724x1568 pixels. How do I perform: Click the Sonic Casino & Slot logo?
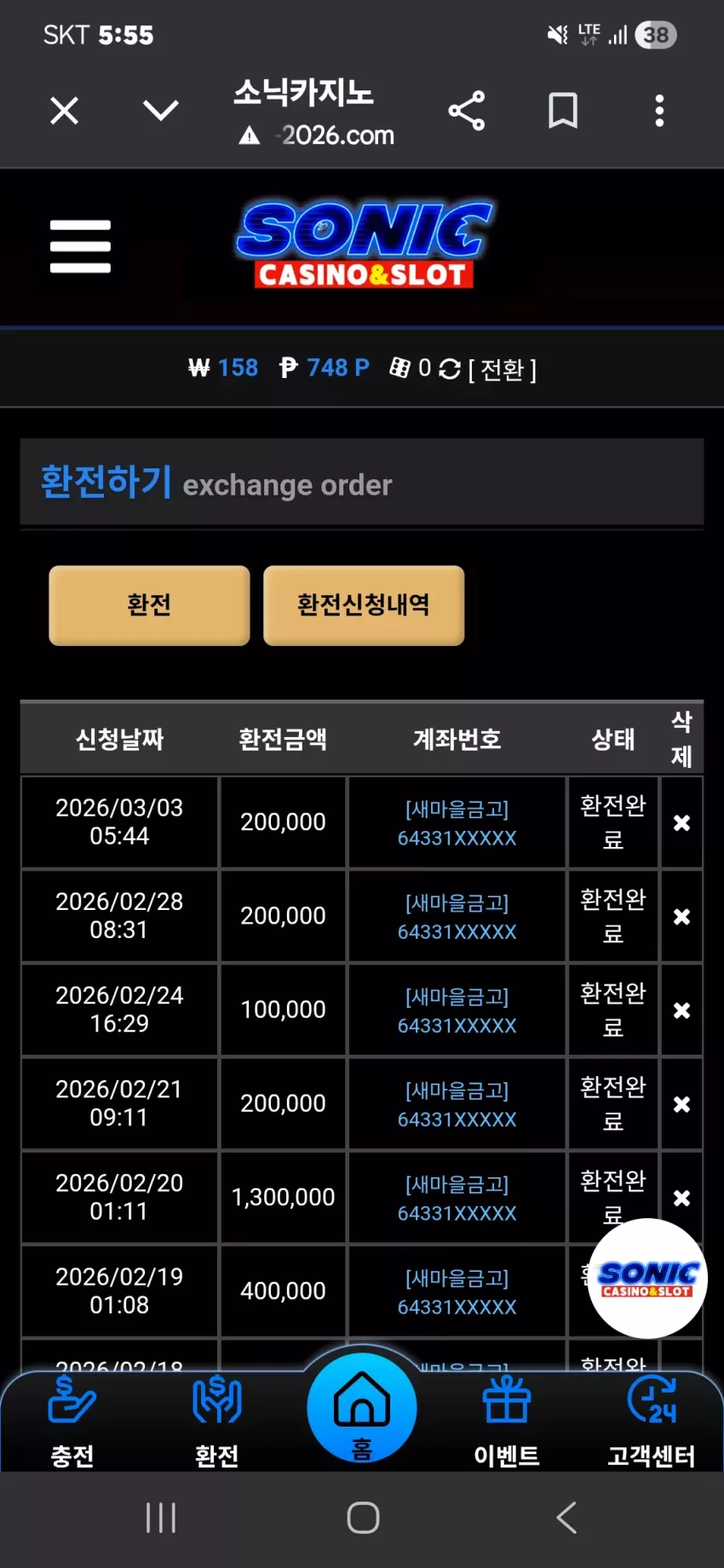[363, 244]
